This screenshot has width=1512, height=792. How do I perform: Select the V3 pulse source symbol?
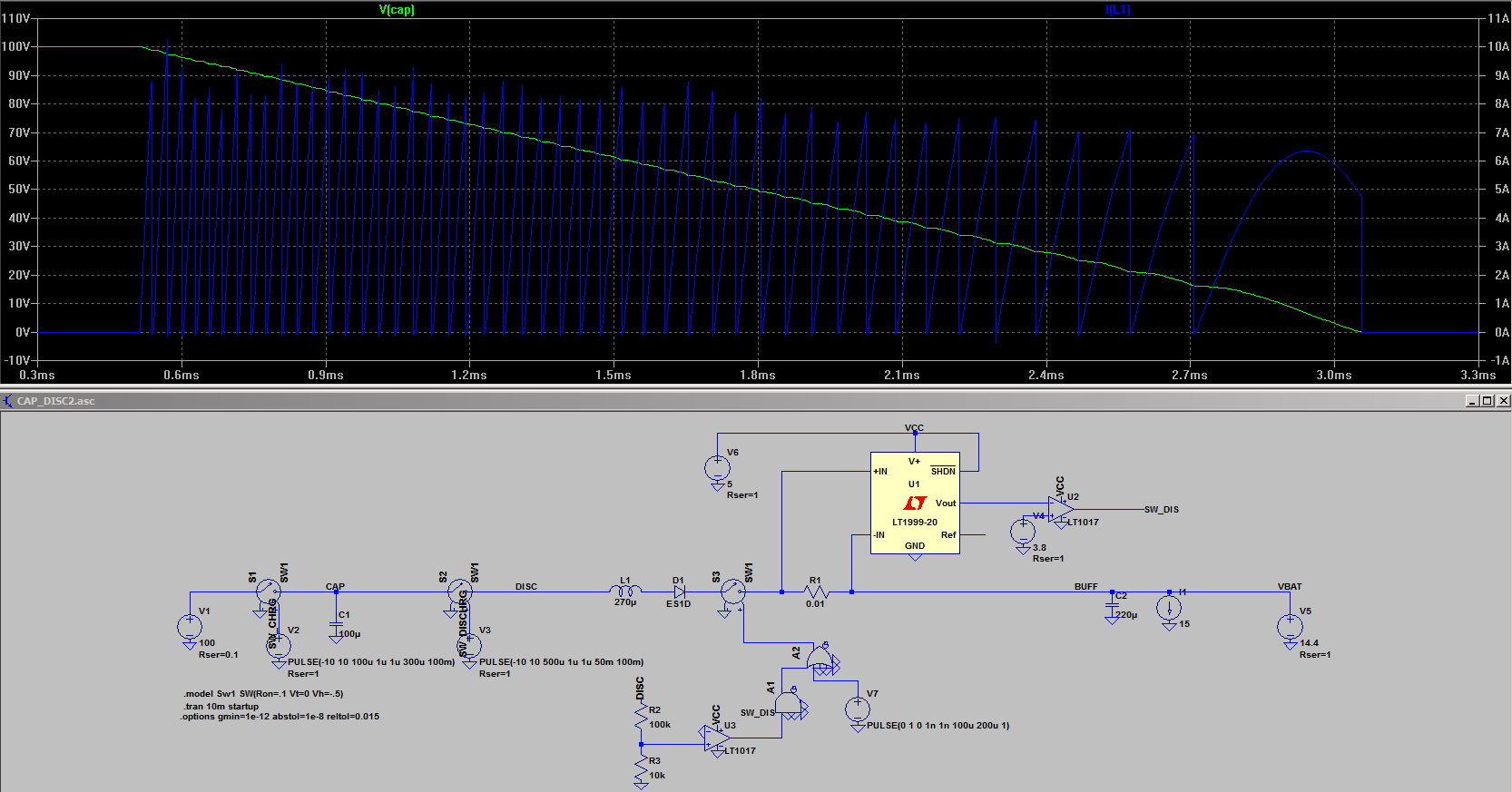(x=469, y=646)
